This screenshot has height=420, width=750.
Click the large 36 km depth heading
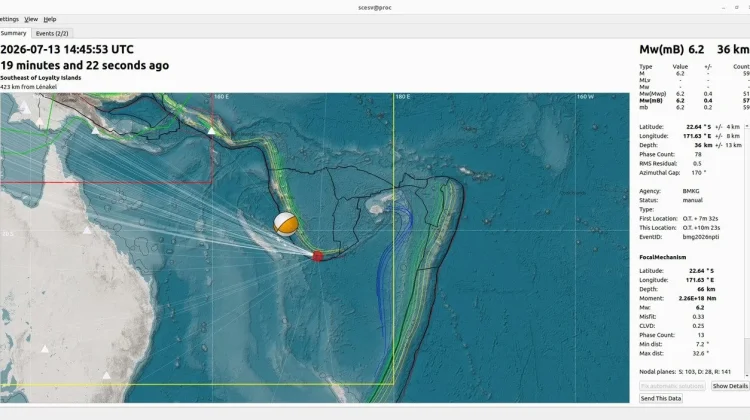733,50
